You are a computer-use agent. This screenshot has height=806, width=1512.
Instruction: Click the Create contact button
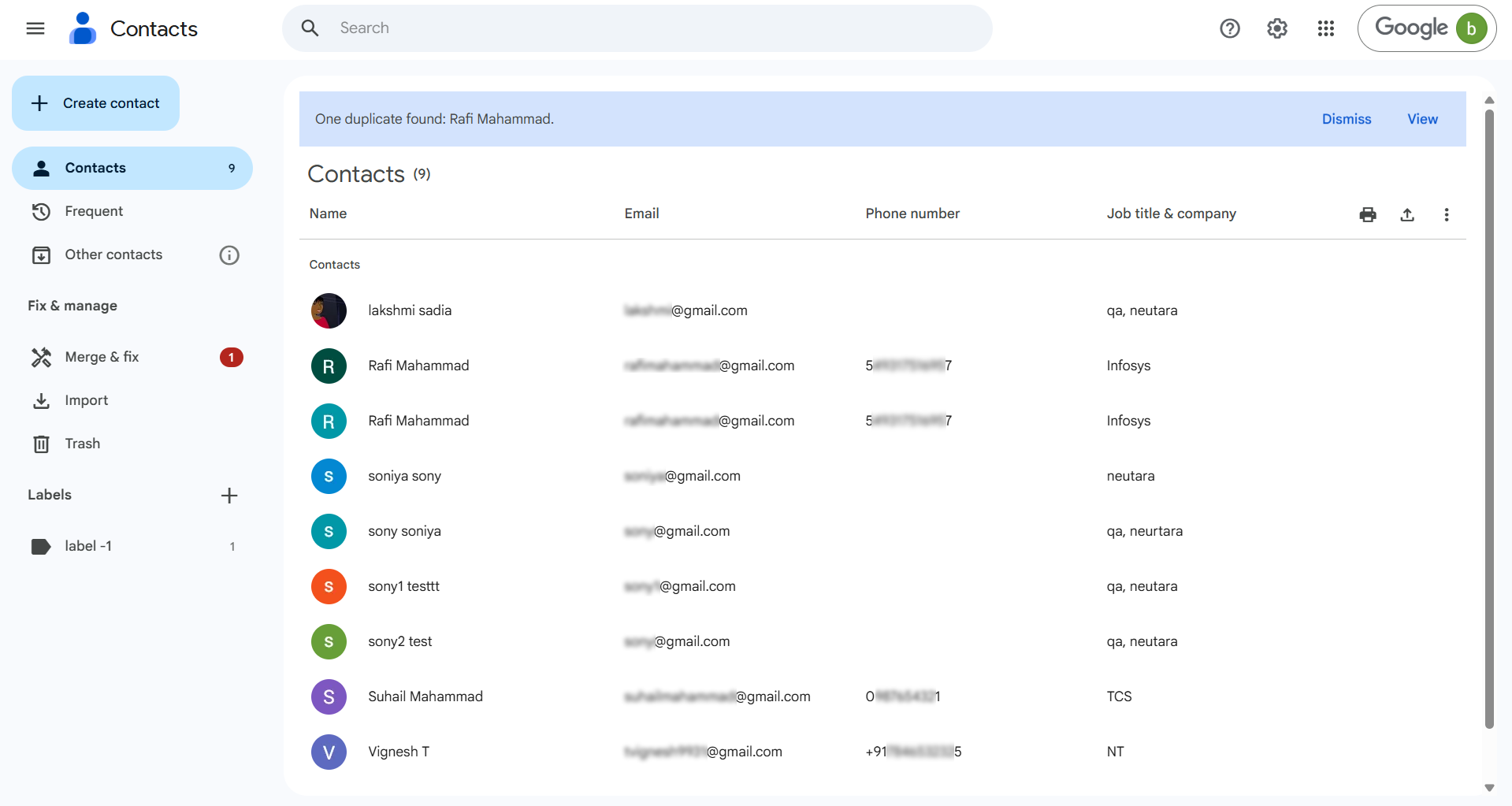coord(95,103)
